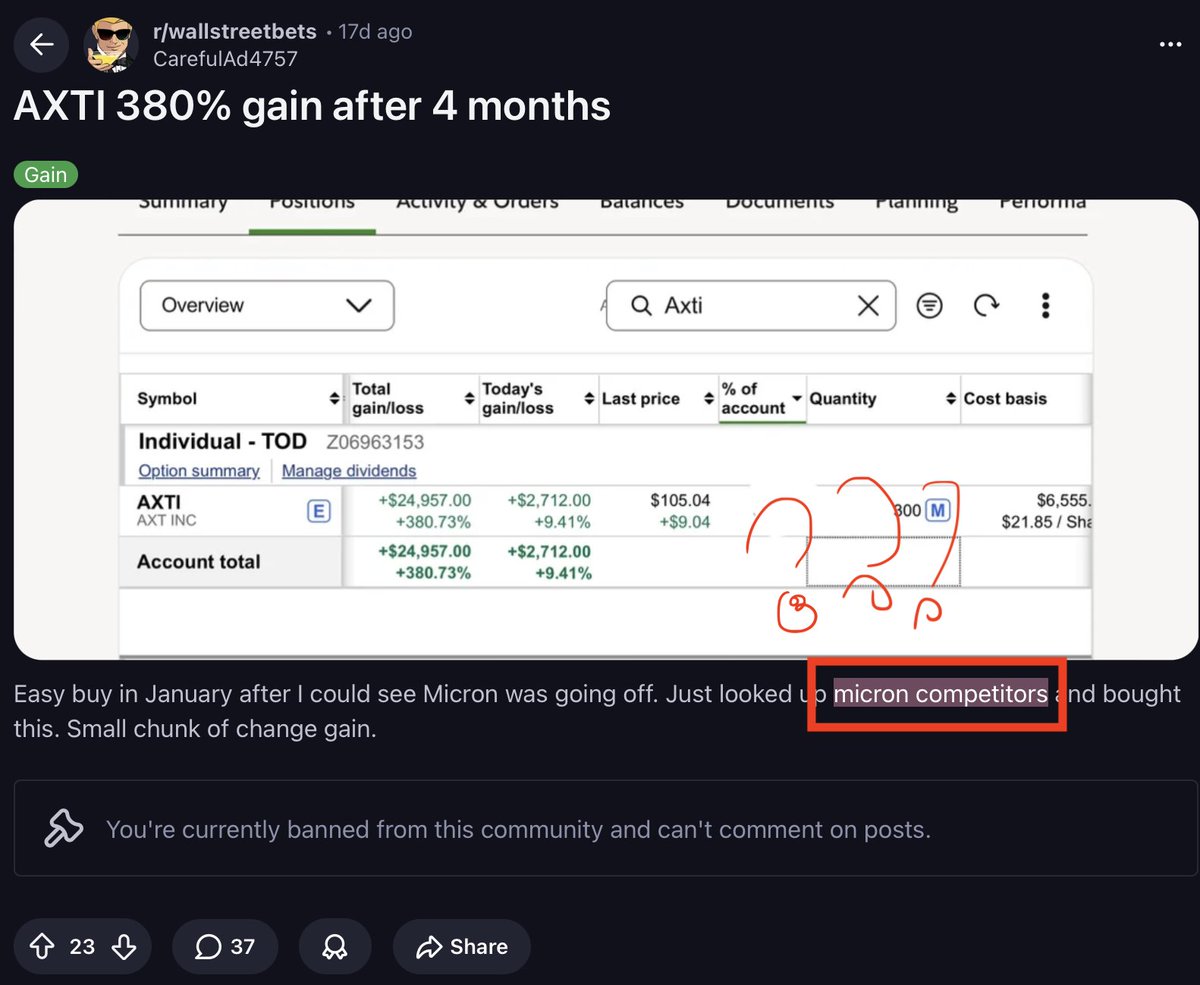This screenshot has width=1200, height=985.
Task: Open the Manage dividends link
Action: click(x=349, y=471)
